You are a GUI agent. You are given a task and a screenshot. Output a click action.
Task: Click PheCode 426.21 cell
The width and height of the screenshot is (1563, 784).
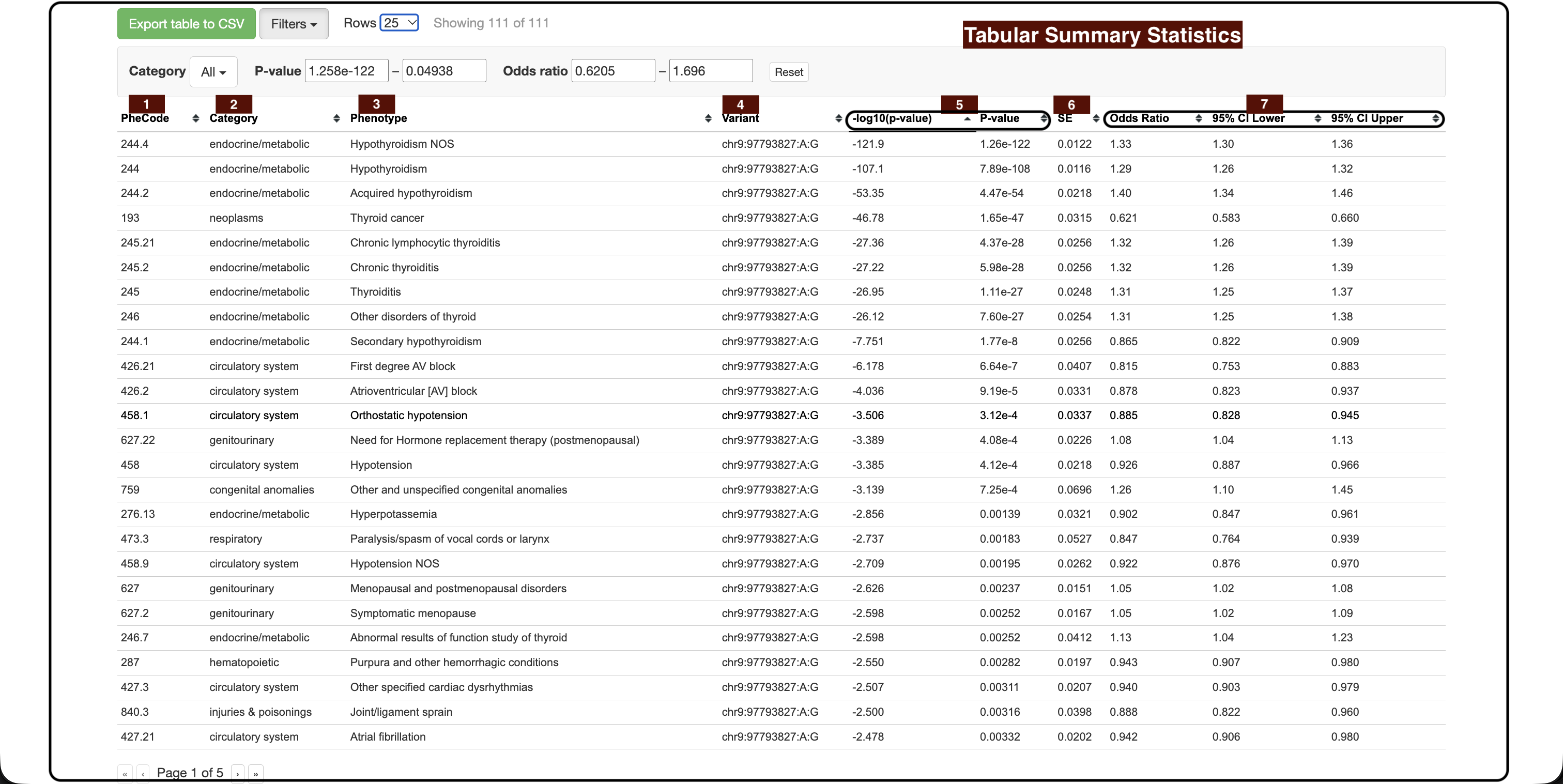[137, 366]
